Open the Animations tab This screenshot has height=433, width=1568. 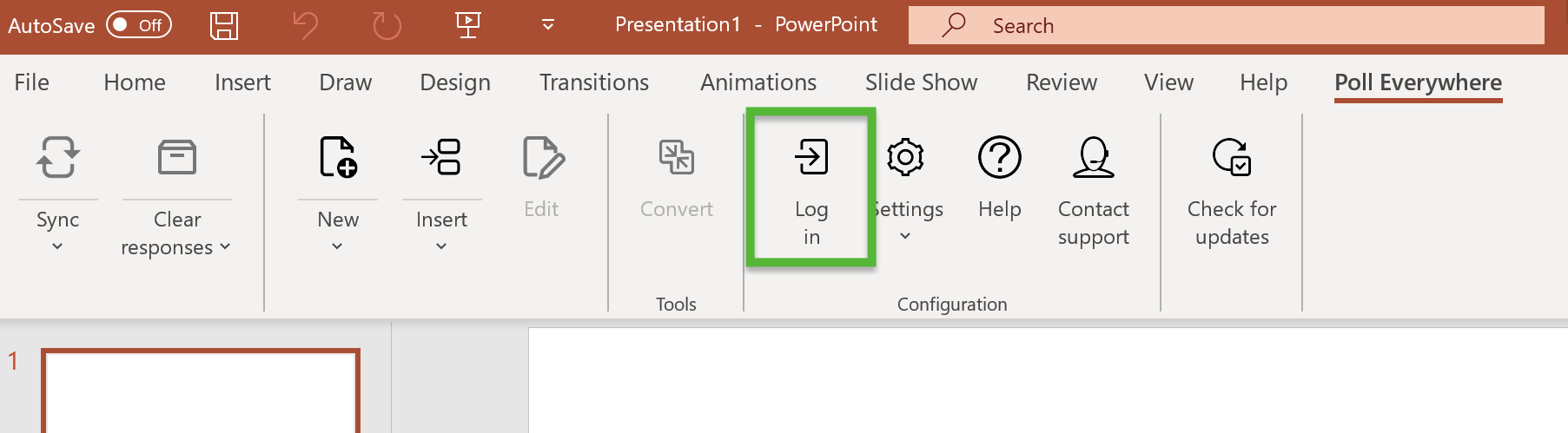758,82
